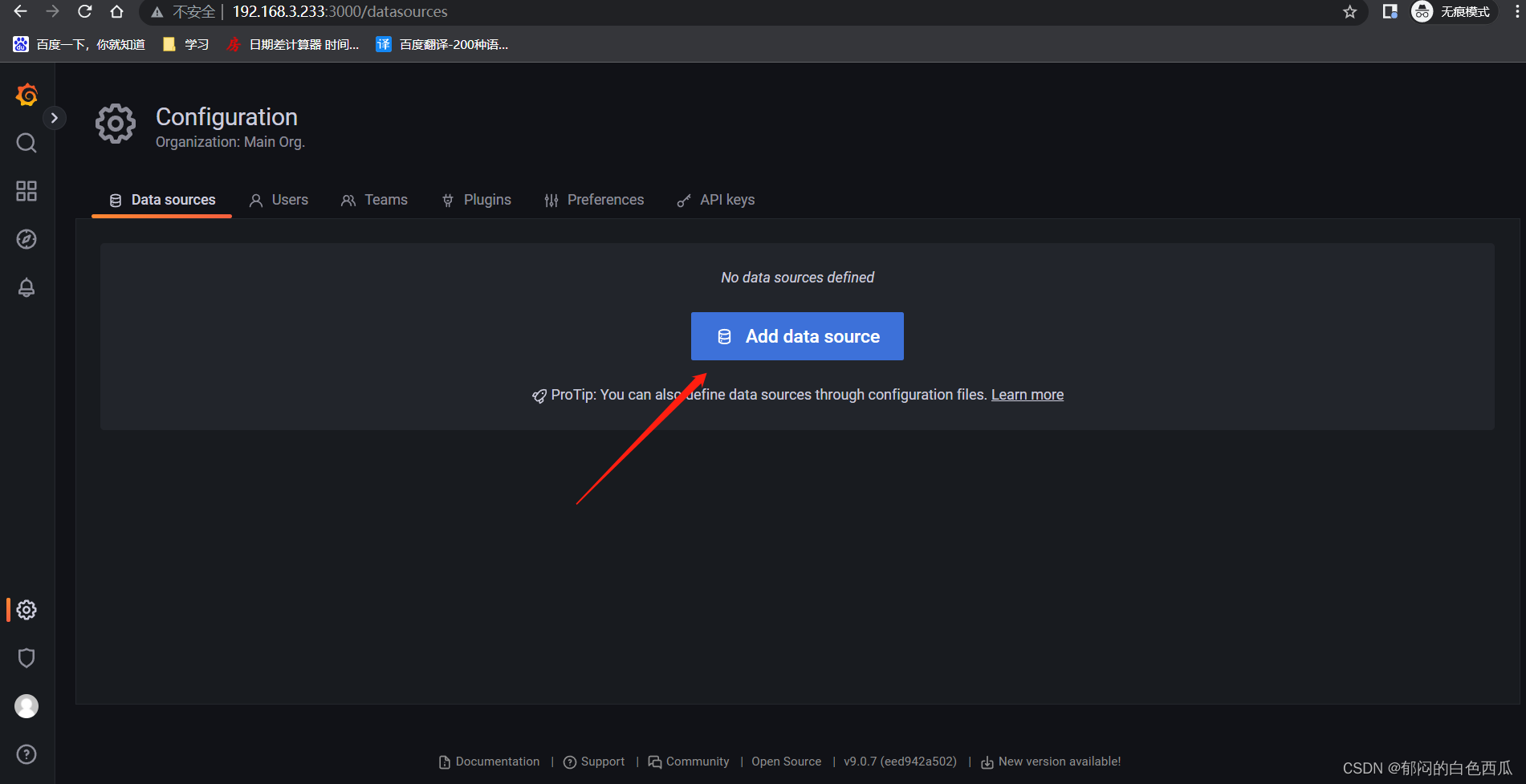Switch to the Plugins tab
This screenshot has height=784, width=1526.
coord(476,200)
